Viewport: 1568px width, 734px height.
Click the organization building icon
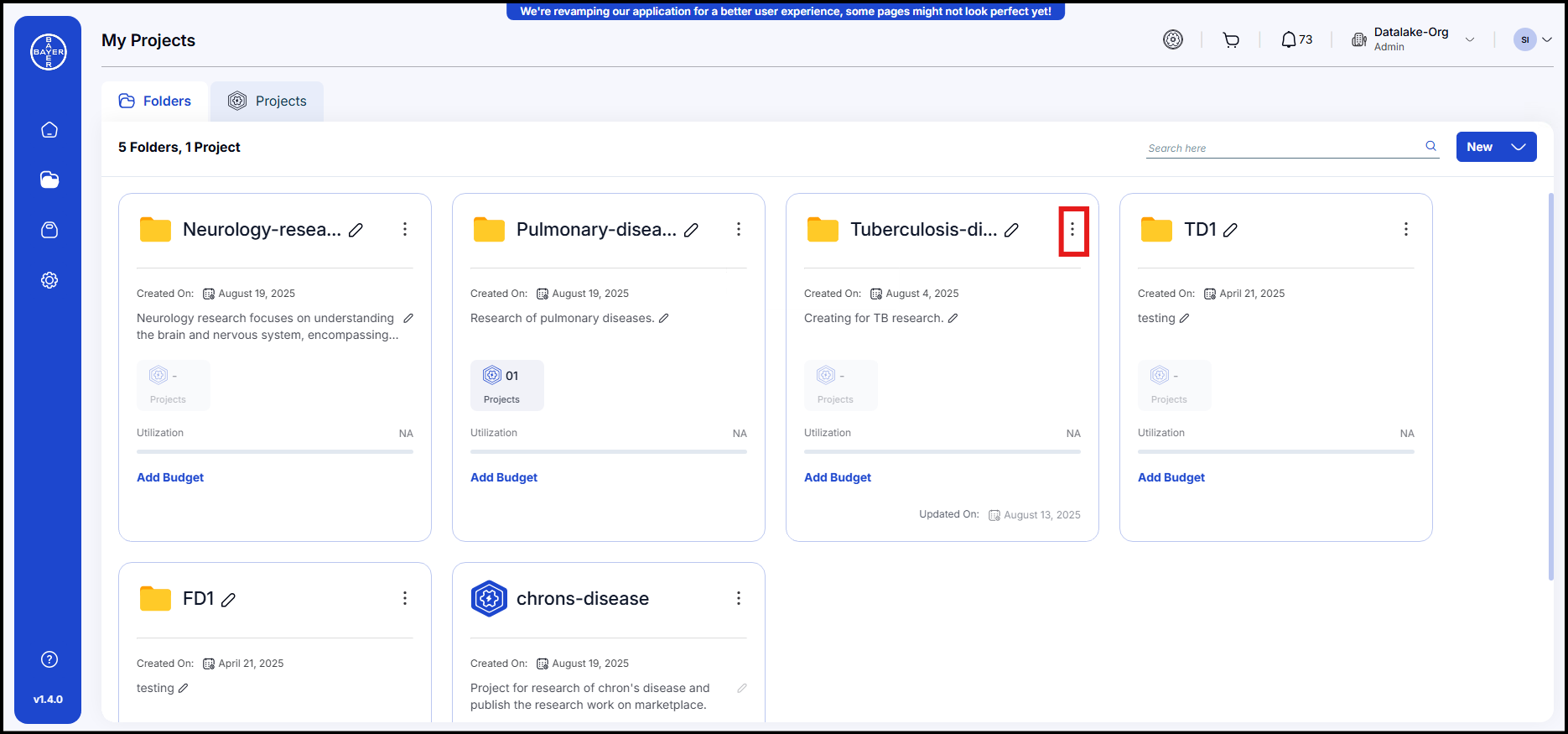coord(1359,39)
